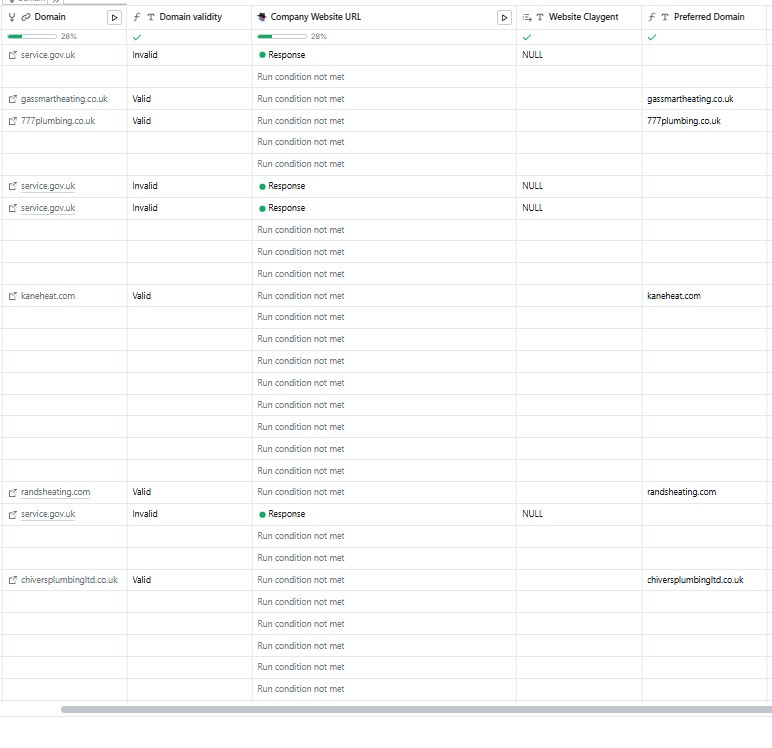Viewport: 772px width, 748px height.
Task: Select kaneheat.com in the Preferred Domain column
Action: (x=674, y=296)
